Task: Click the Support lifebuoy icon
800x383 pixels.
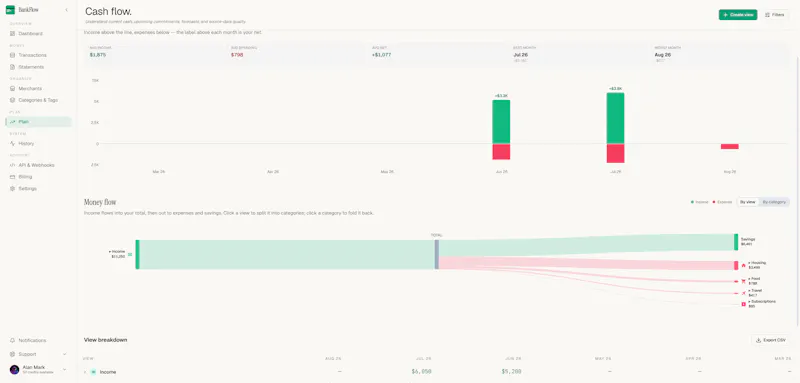Action: [x=13, y=354]
